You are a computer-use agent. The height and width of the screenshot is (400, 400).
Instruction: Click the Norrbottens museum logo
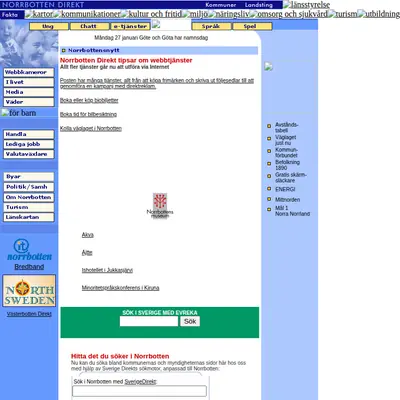[x=160, y=206]
